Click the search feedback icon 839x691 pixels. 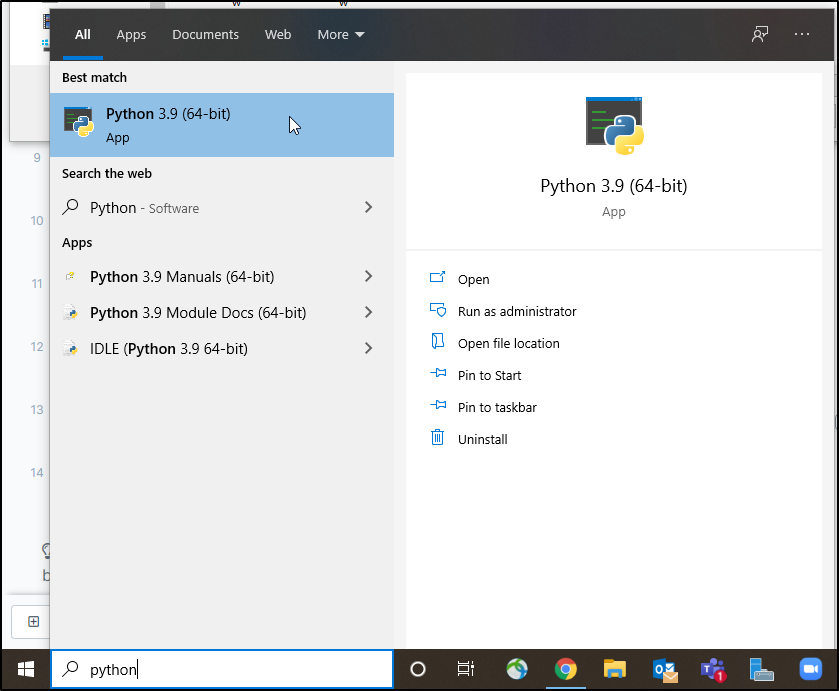click(760, 34)
